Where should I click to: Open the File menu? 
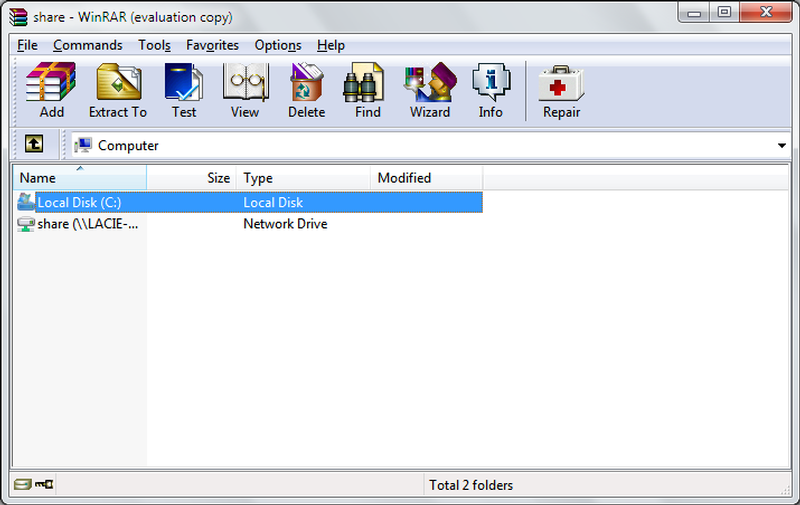coord(27,45)
